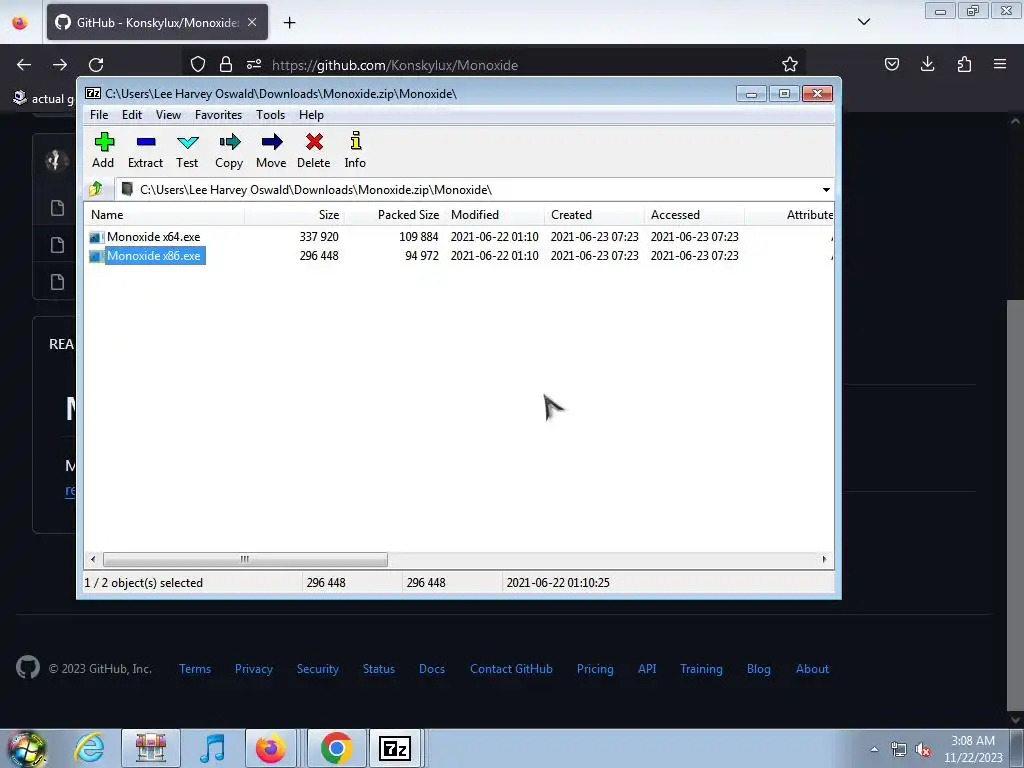
Task: Click the 7-Zip address path field
Action: pos(468,190)
